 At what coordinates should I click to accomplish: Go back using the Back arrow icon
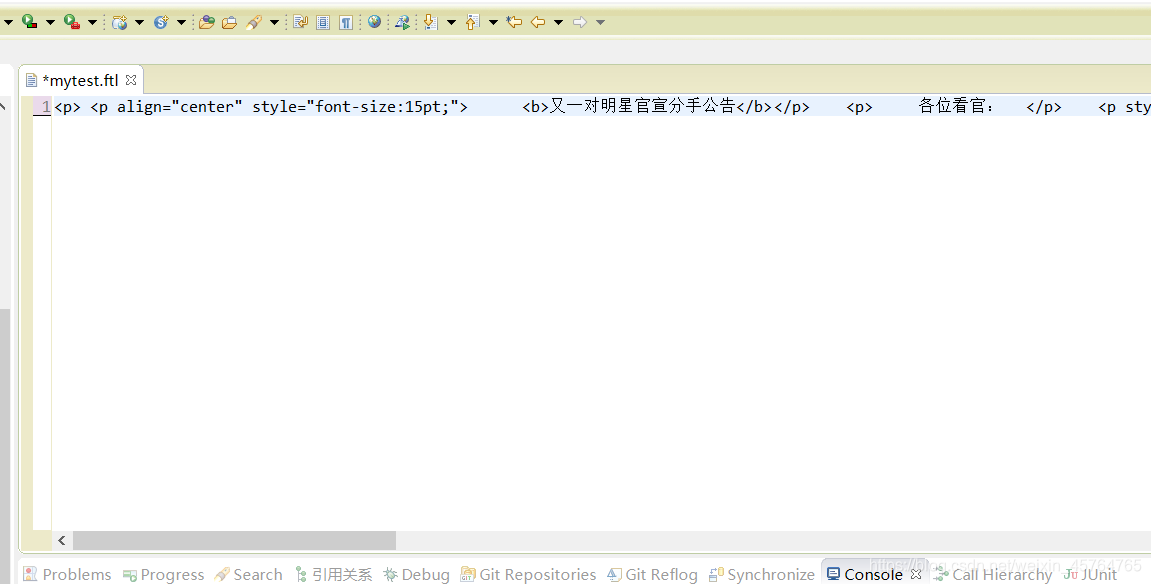tap(538, 21)
